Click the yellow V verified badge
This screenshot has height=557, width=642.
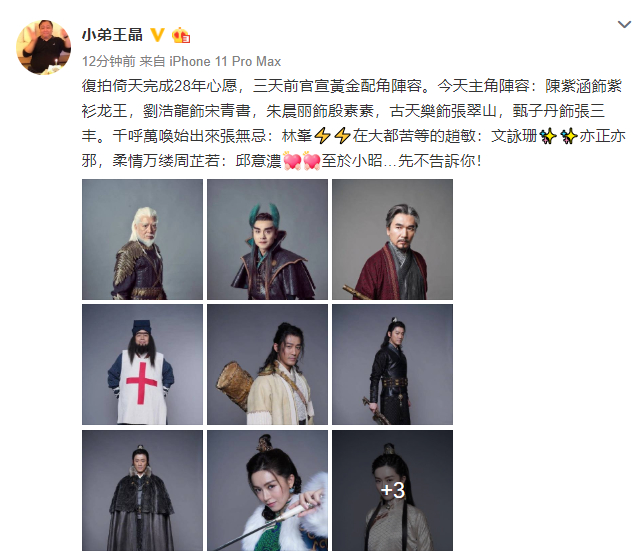pyautogui.click(x=158, y=35)
